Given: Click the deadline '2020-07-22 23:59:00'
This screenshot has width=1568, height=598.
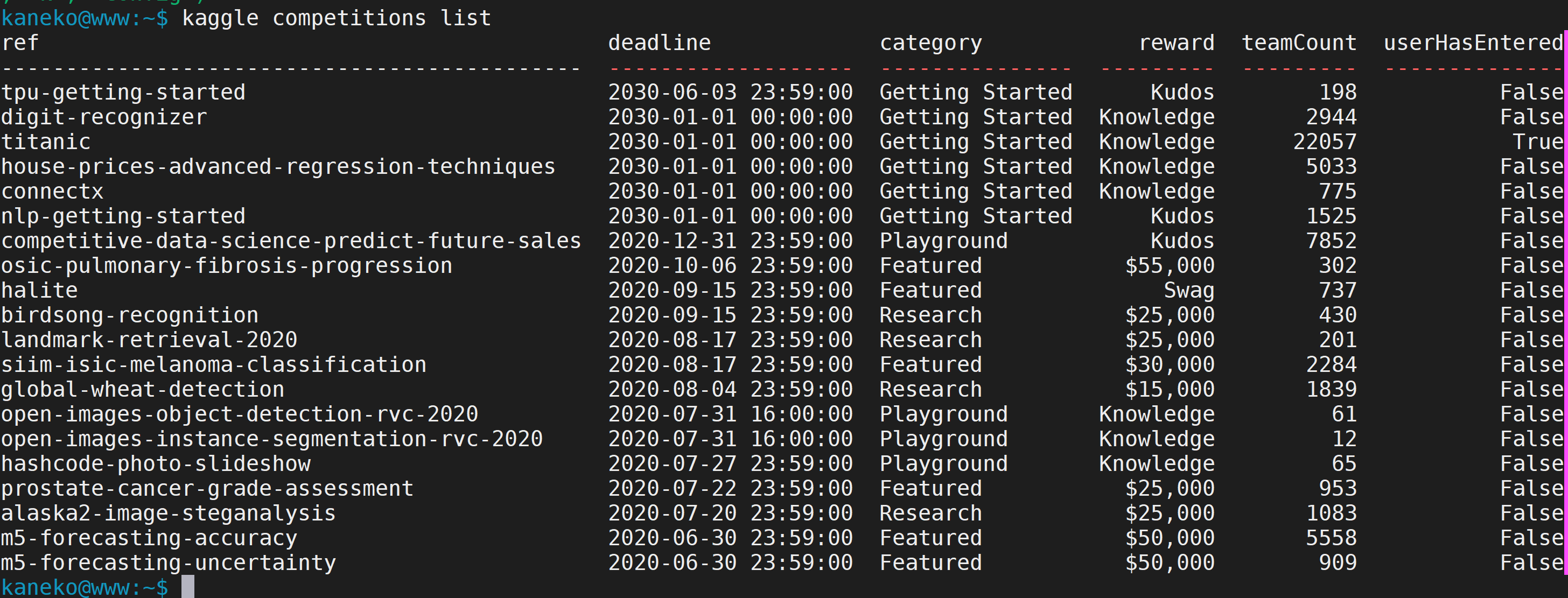Looking at the screenshot, I should (x=731, y=489).
